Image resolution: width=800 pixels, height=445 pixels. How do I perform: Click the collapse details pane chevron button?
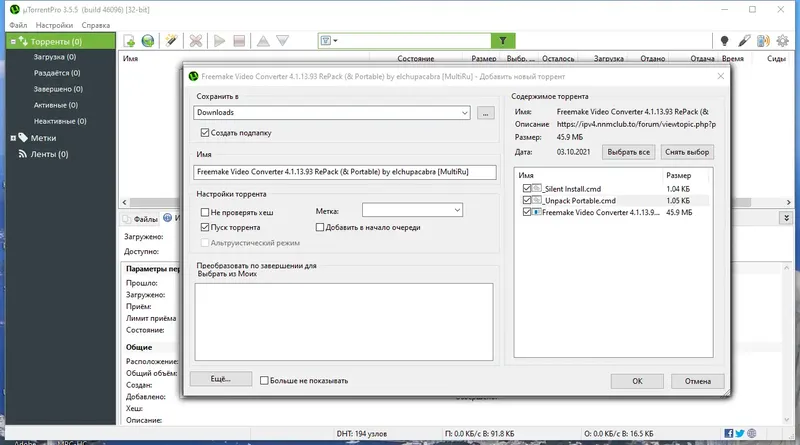[786, 218]
